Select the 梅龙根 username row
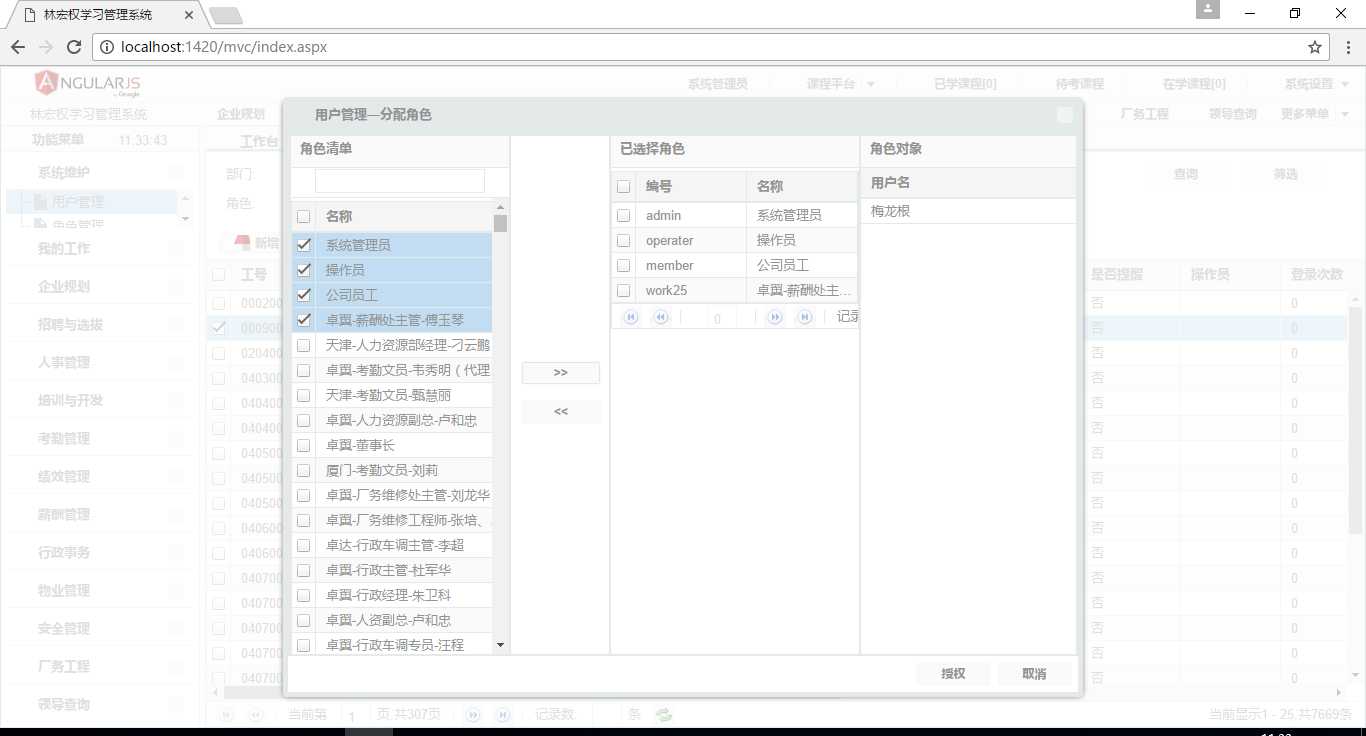This screenshot has height=736, width=1366. [x=968, y=211]
